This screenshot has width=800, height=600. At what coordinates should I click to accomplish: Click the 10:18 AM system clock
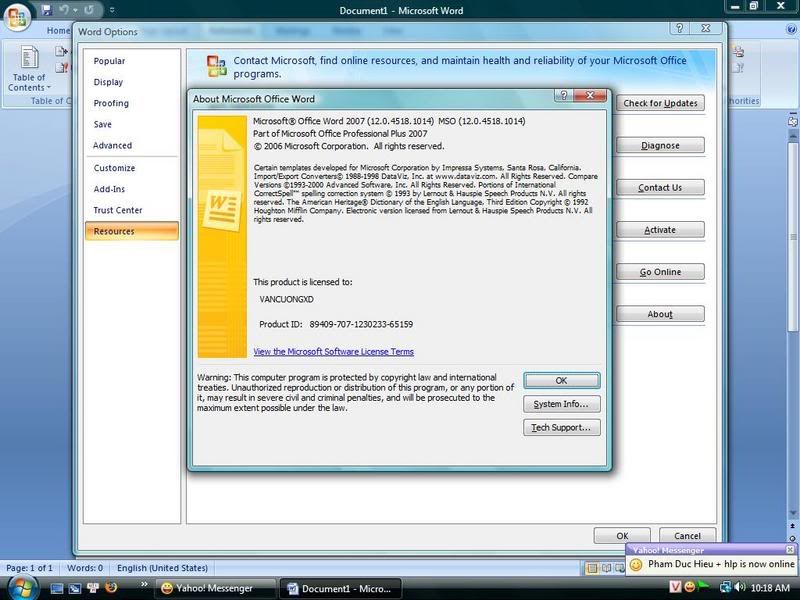pyautogui.click(x=770, y=588)
